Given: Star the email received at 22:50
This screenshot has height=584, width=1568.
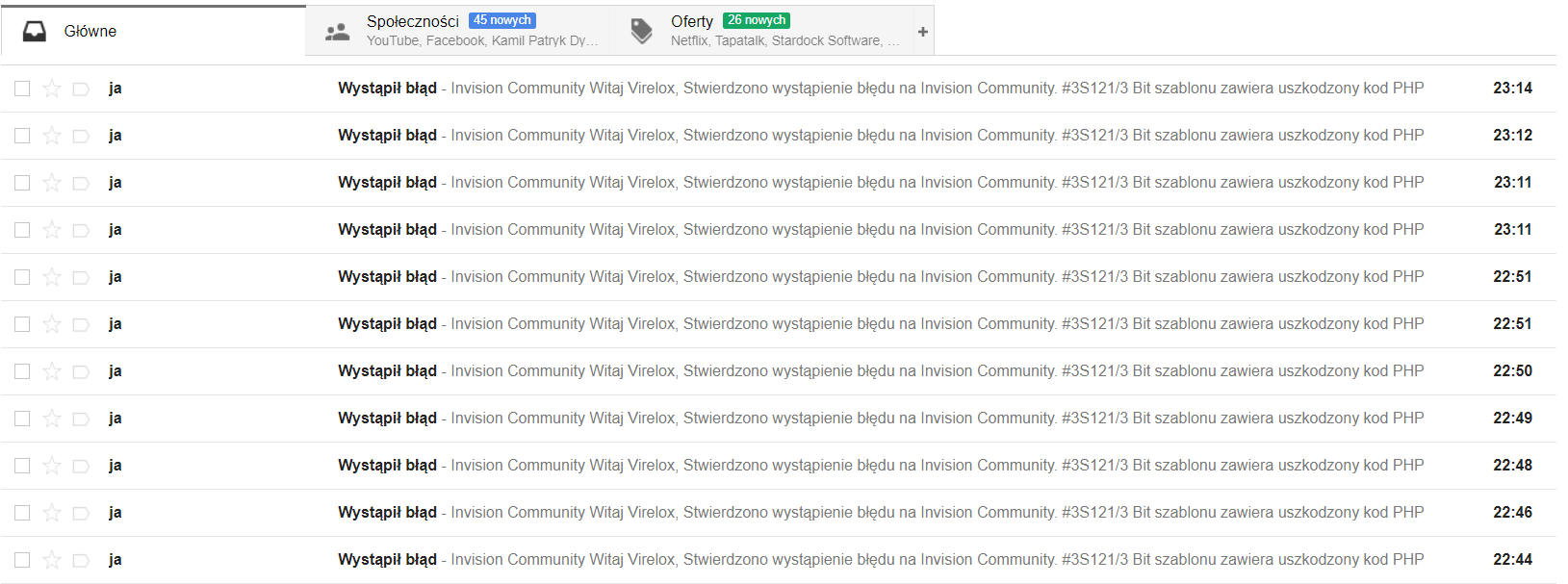Looking at the screenshot, I should point(52,371).
